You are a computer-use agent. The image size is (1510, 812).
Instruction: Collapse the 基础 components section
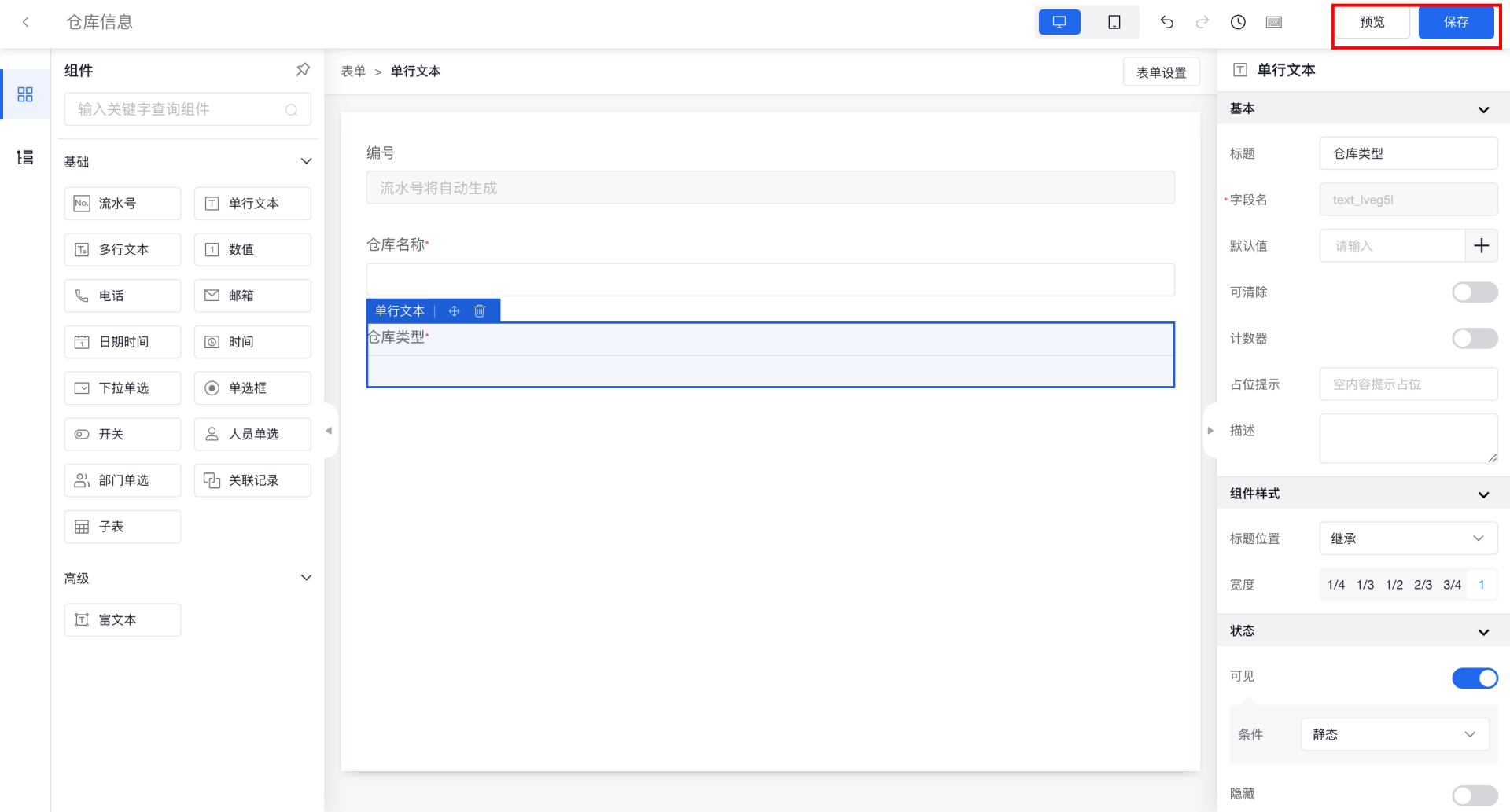(306, 161)
